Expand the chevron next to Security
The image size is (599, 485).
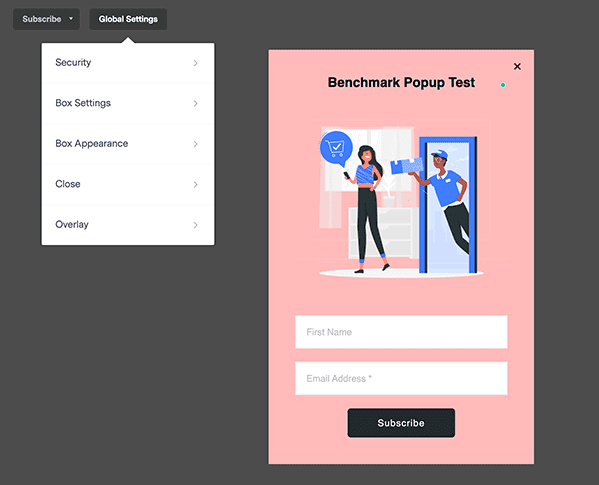(x=196, y=63)
